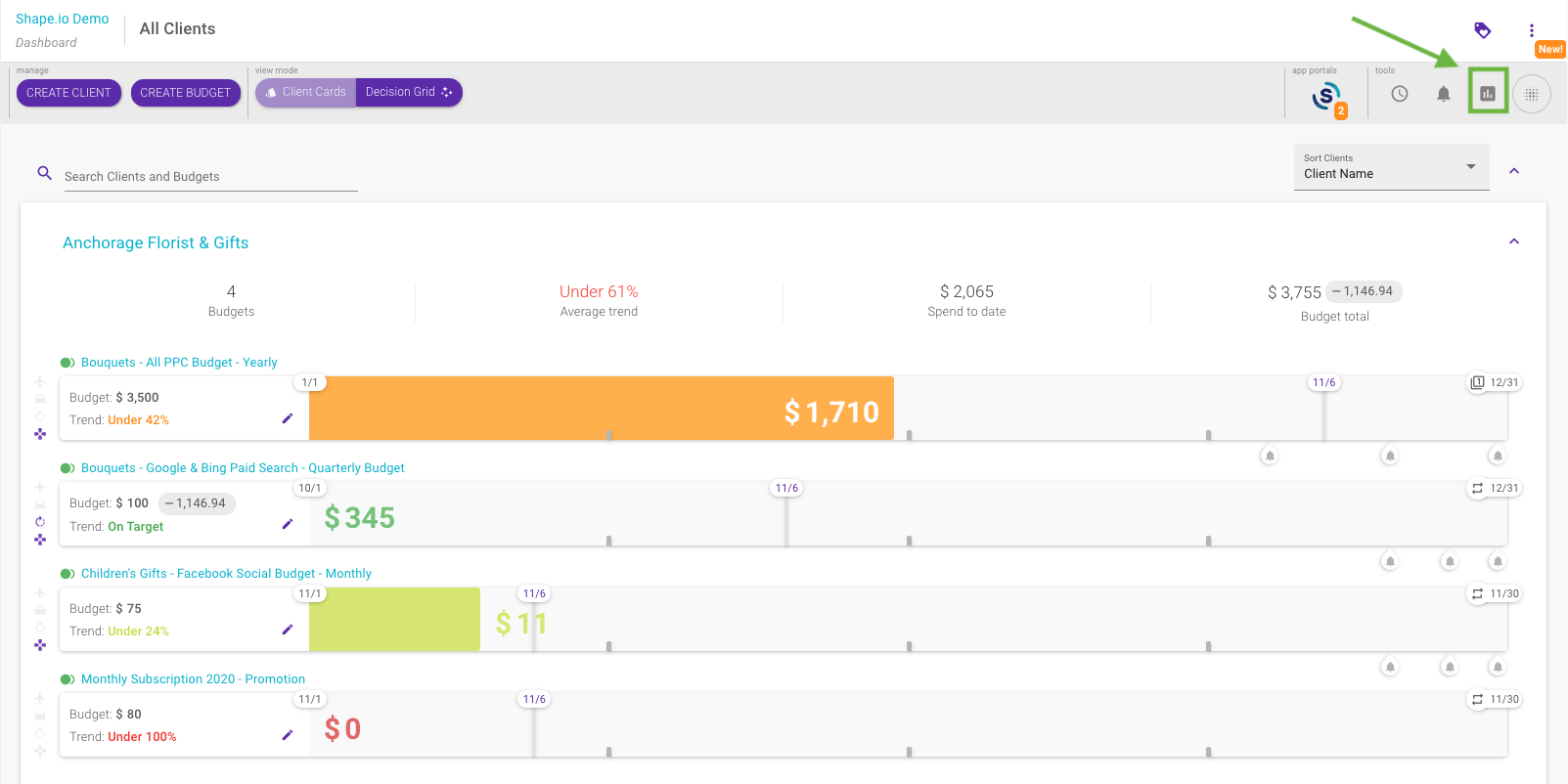Screen dimensions: 1568x784
Task: Click the -1,146.94 chip in Google & Bing budget
Action: [196, 503]
